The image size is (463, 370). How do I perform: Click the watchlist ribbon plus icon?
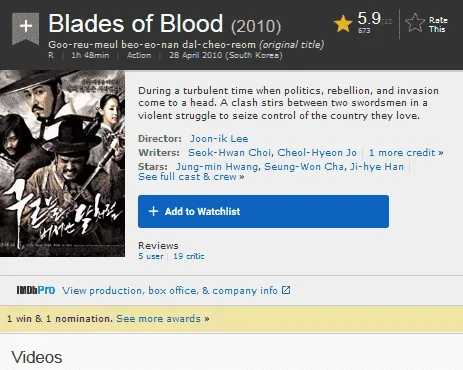tap(26, 28)
